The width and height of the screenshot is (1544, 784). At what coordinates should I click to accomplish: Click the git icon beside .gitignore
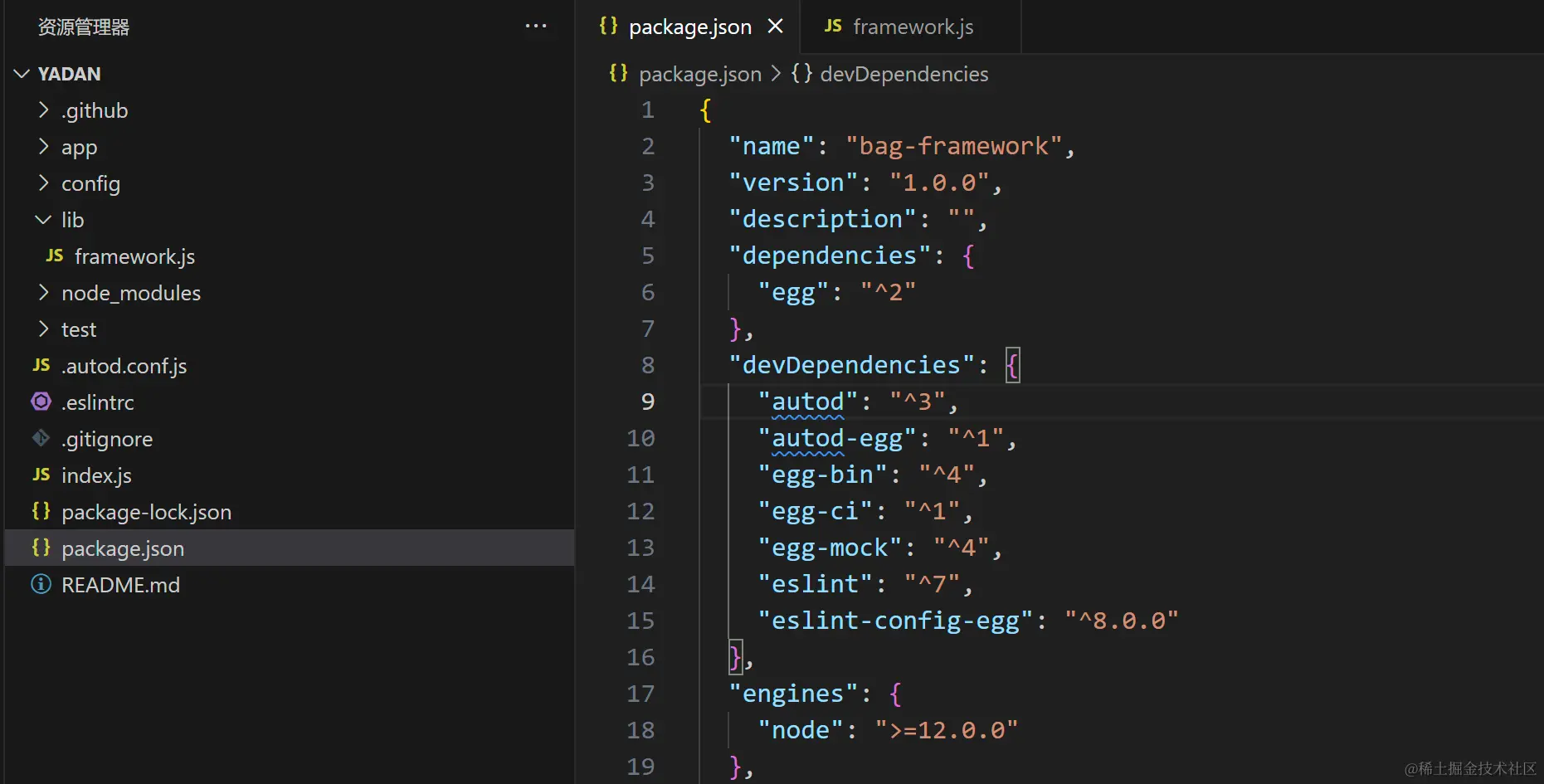click(x=41, y=438)
